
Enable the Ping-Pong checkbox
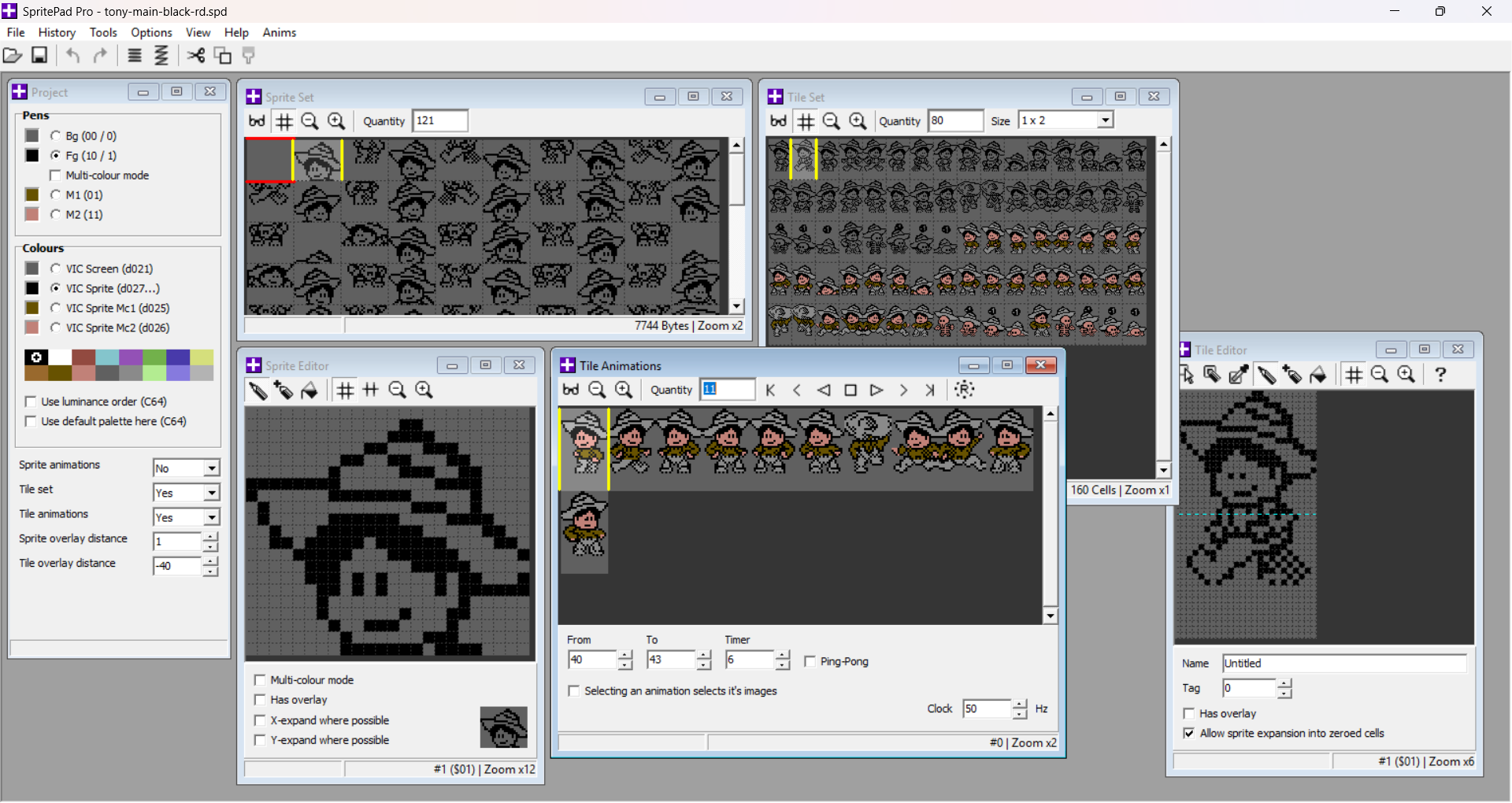point(810,661)
